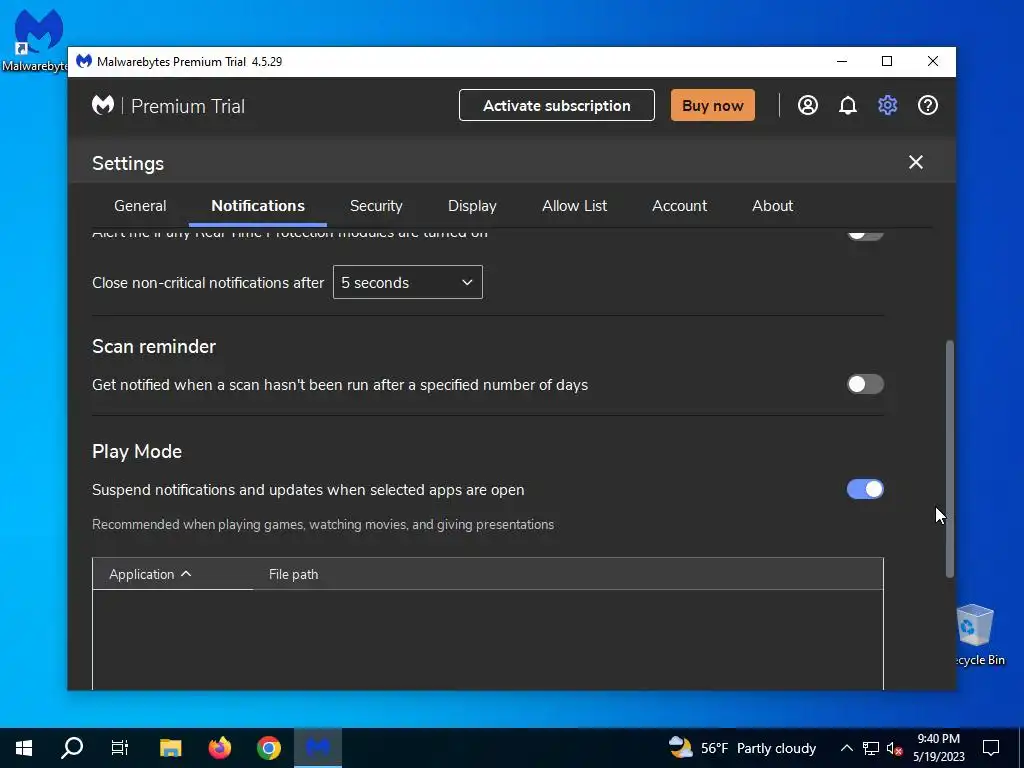Image resolution: width=1024 pixels, height=768 pixels.
Task: Switch to the General tab
Action: (140, 206)
